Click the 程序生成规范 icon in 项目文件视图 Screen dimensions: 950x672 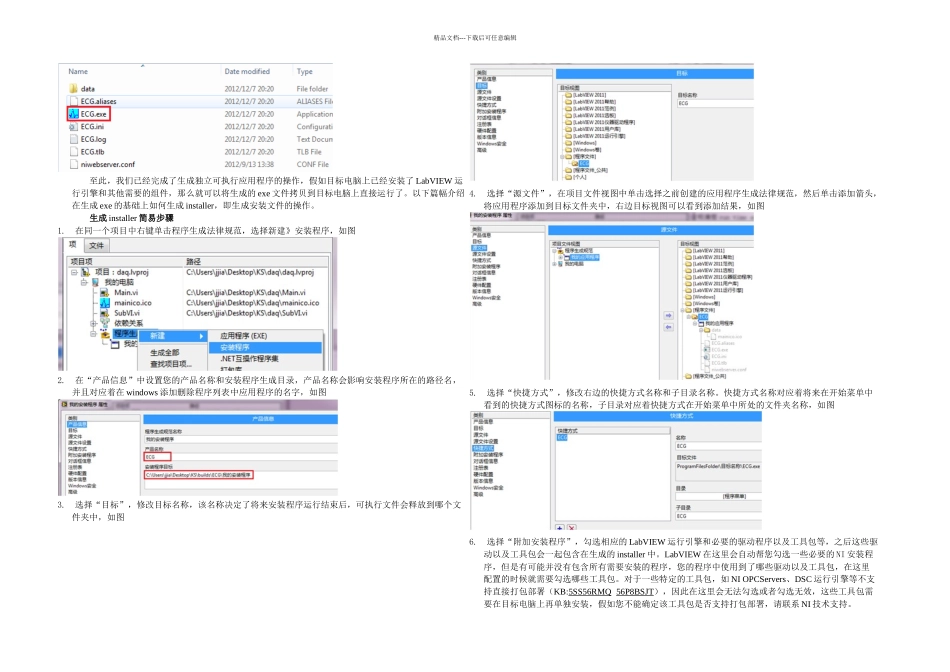click(560, 251)
